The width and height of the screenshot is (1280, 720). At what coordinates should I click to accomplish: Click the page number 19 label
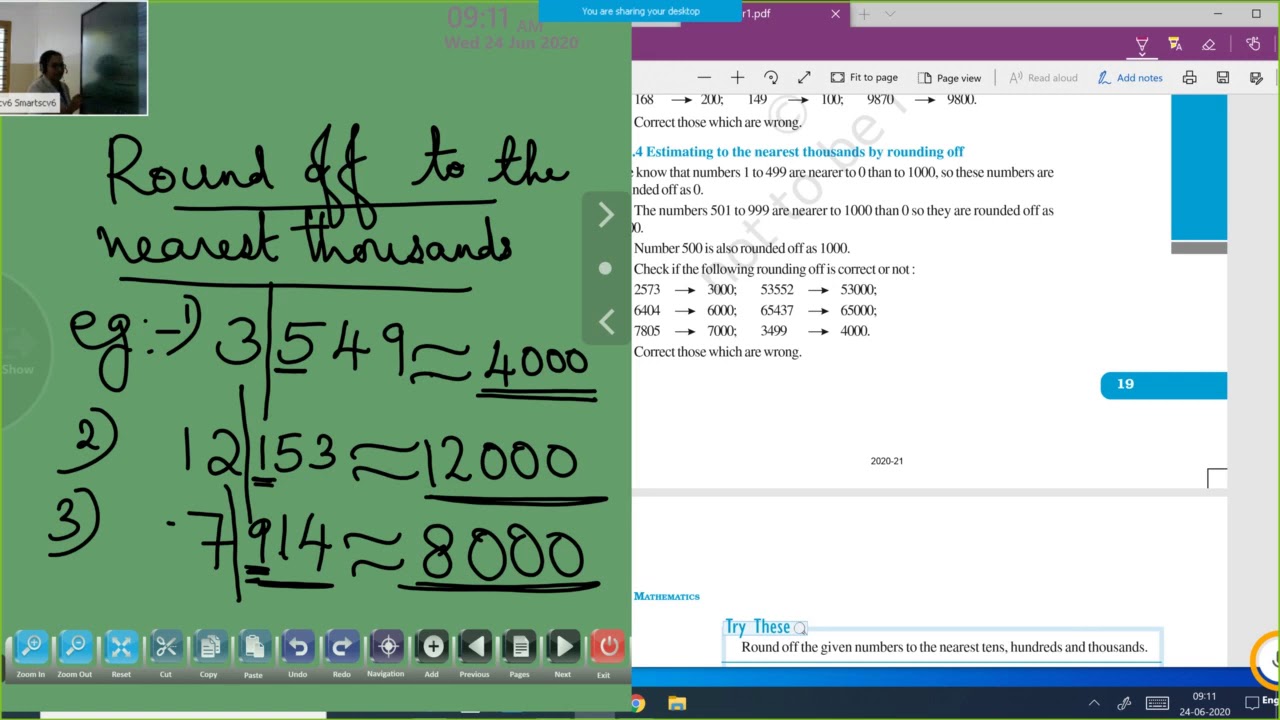1125,384
